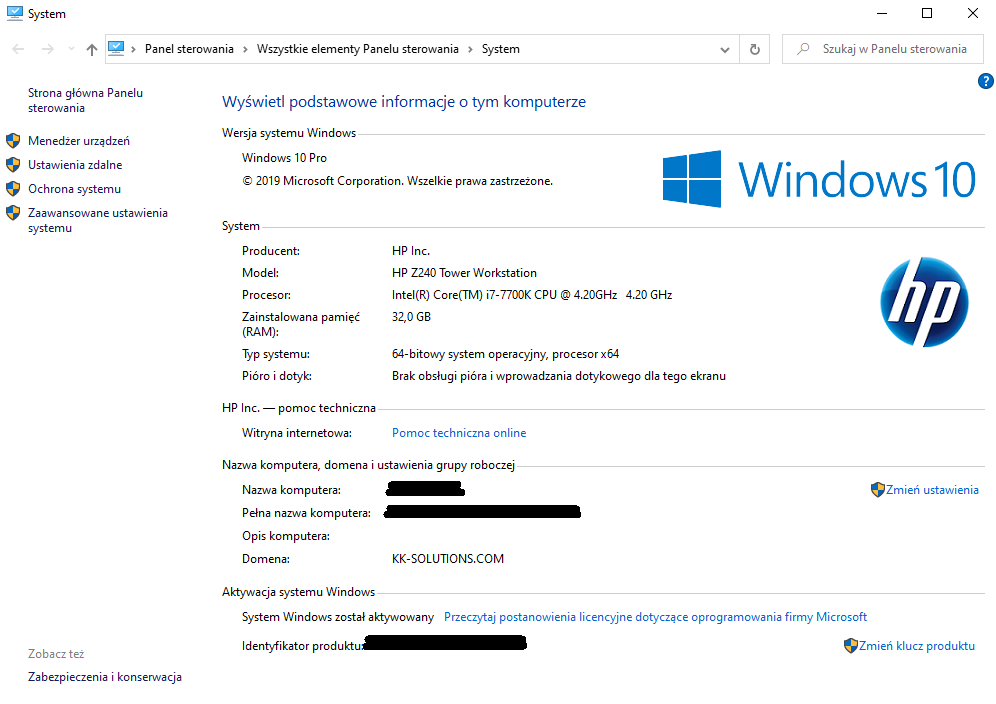Open the recent locations dropdown arrow
The height and width of the screenshot is (704, 996).
coord(71,49)
